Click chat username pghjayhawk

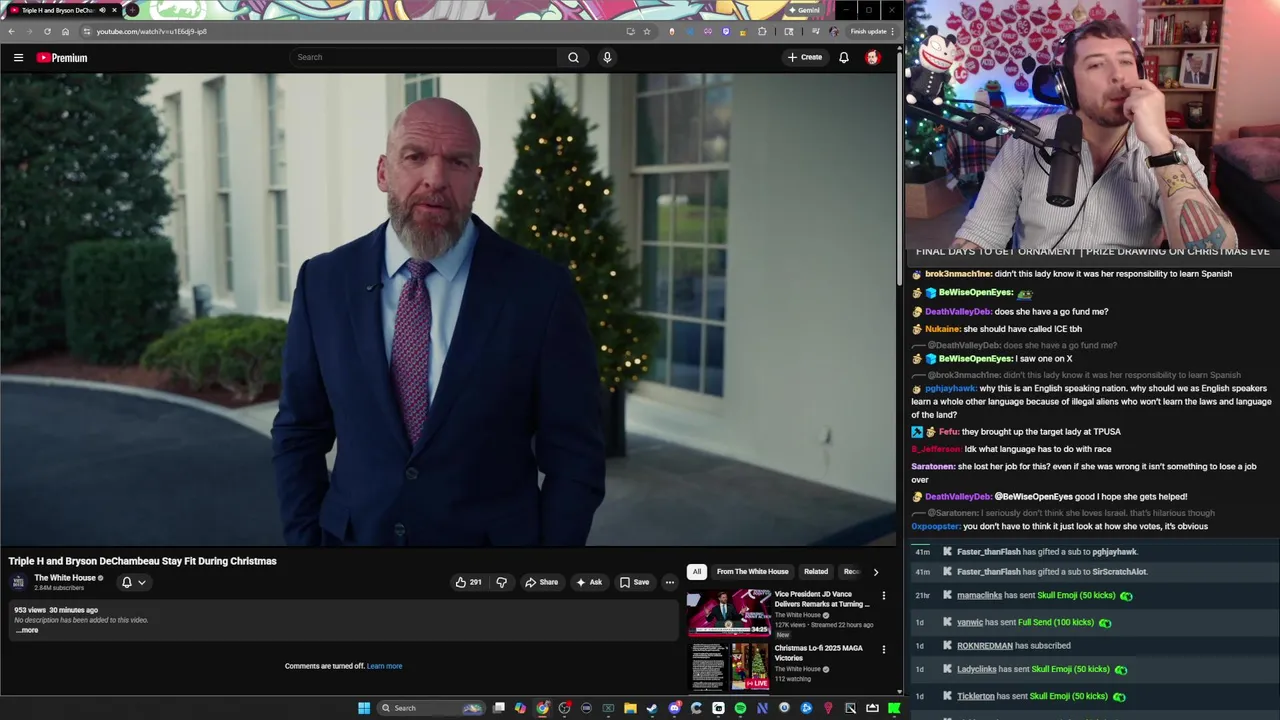(x=951, y=388)
